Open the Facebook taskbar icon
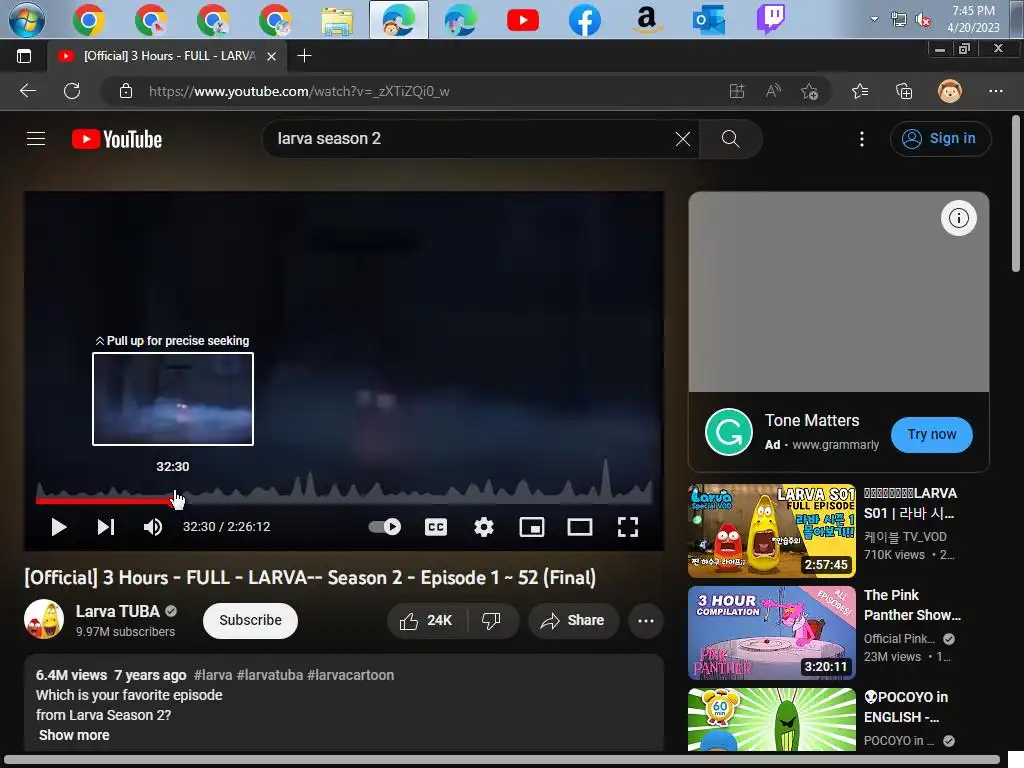 [584, 20]
